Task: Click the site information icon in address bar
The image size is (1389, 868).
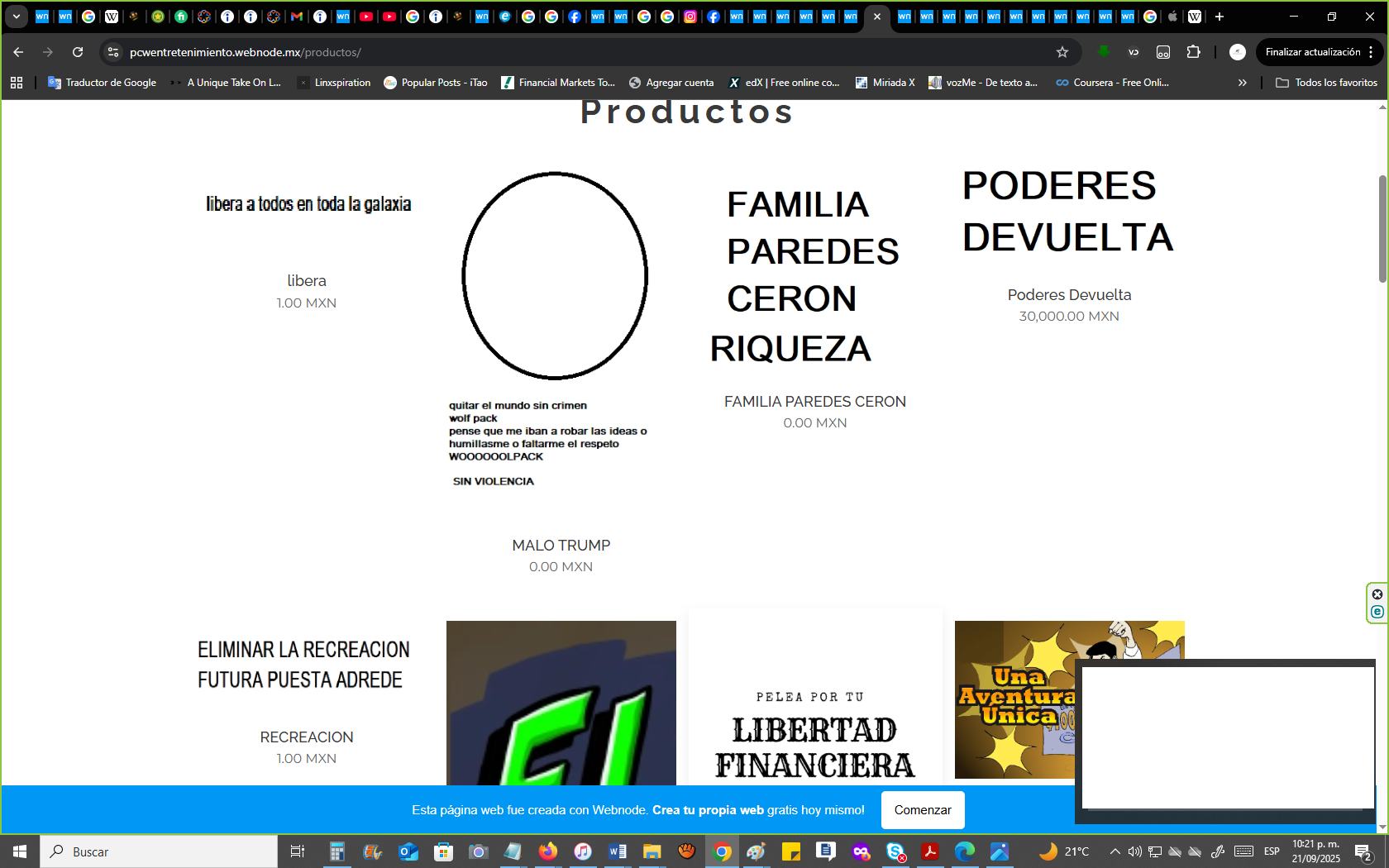Action: 113,52
